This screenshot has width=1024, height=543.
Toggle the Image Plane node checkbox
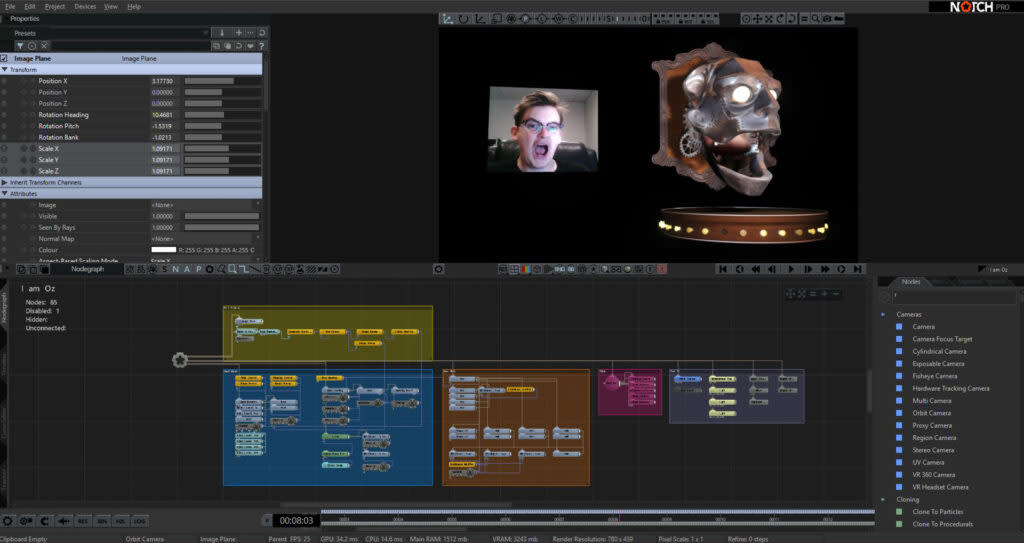(5, 59)
